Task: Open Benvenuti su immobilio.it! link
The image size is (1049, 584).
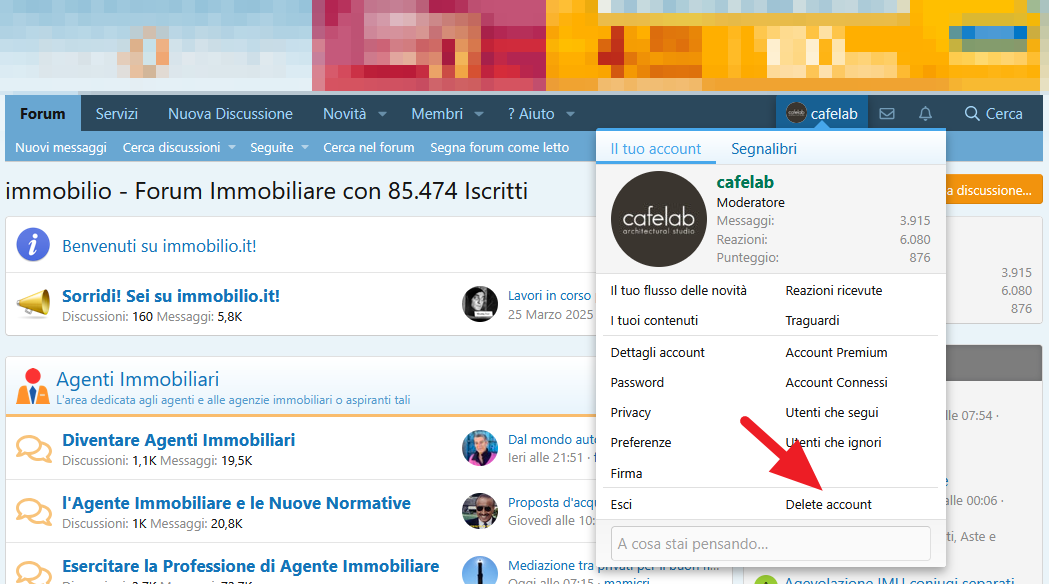Action: (x=159, y=246)
